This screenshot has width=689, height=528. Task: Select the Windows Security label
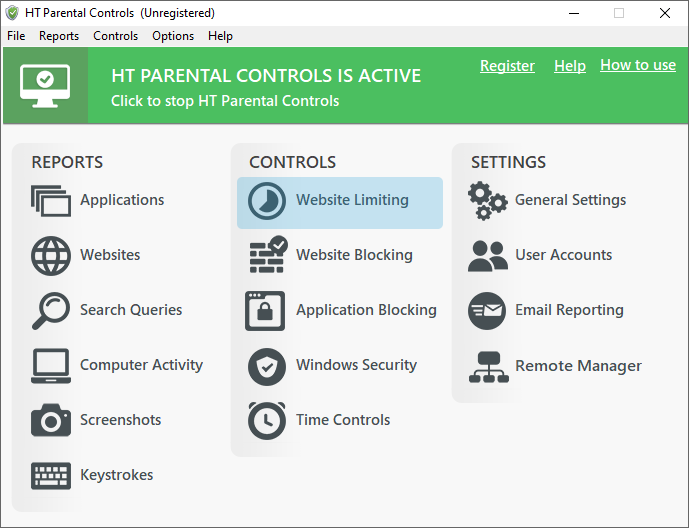pos(356,365)
